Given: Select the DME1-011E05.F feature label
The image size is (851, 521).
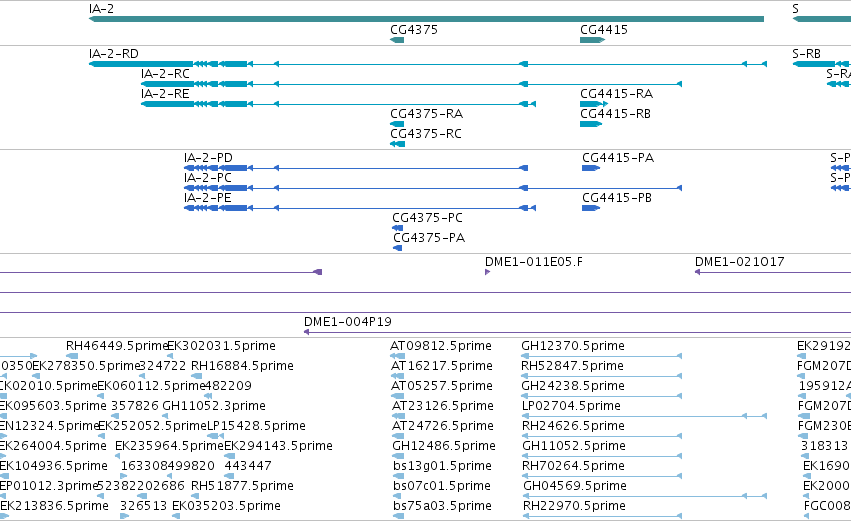Looking at the screenshot, I should click(534, 262).
